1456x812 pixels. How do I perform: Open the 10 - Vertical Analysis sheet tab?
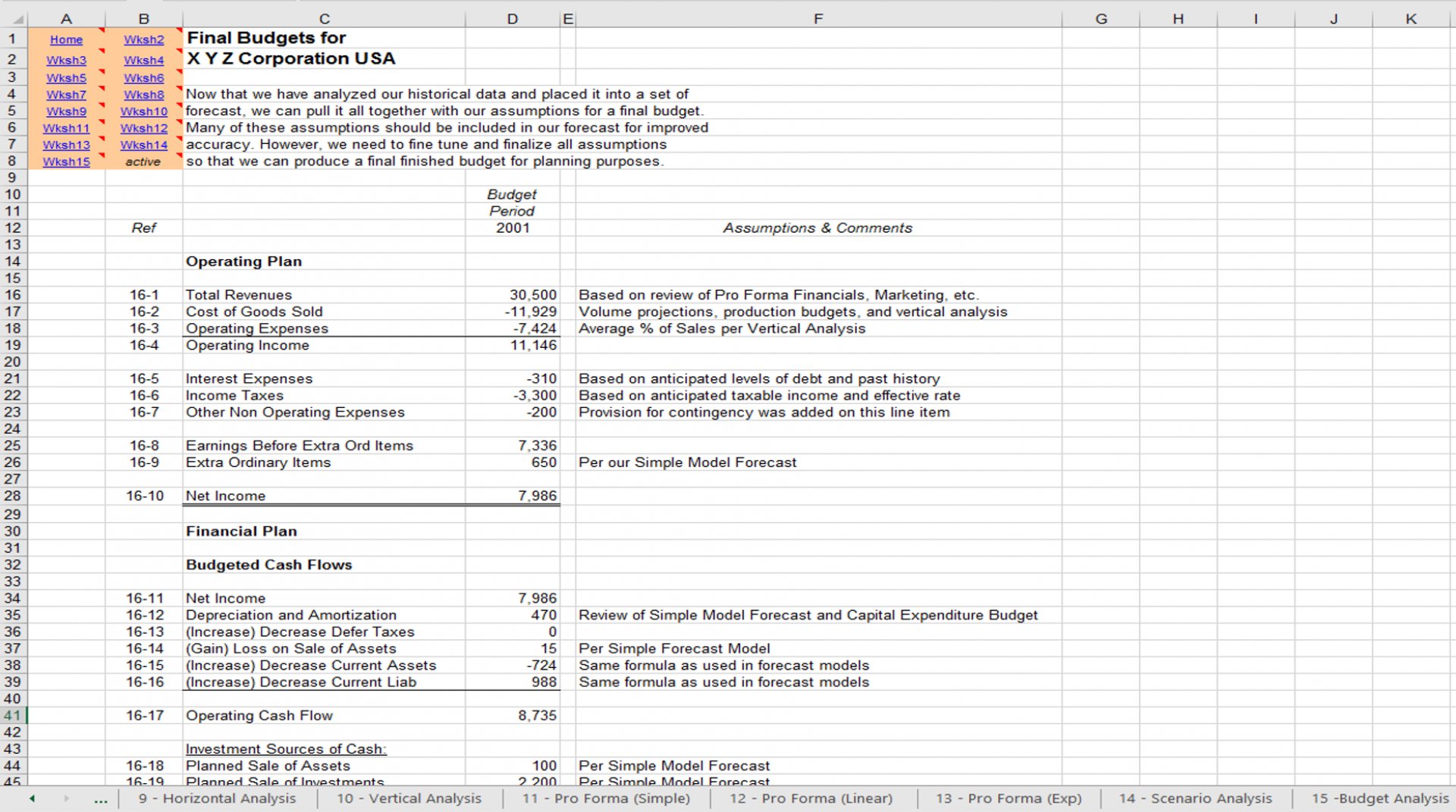tap(409, 798)
